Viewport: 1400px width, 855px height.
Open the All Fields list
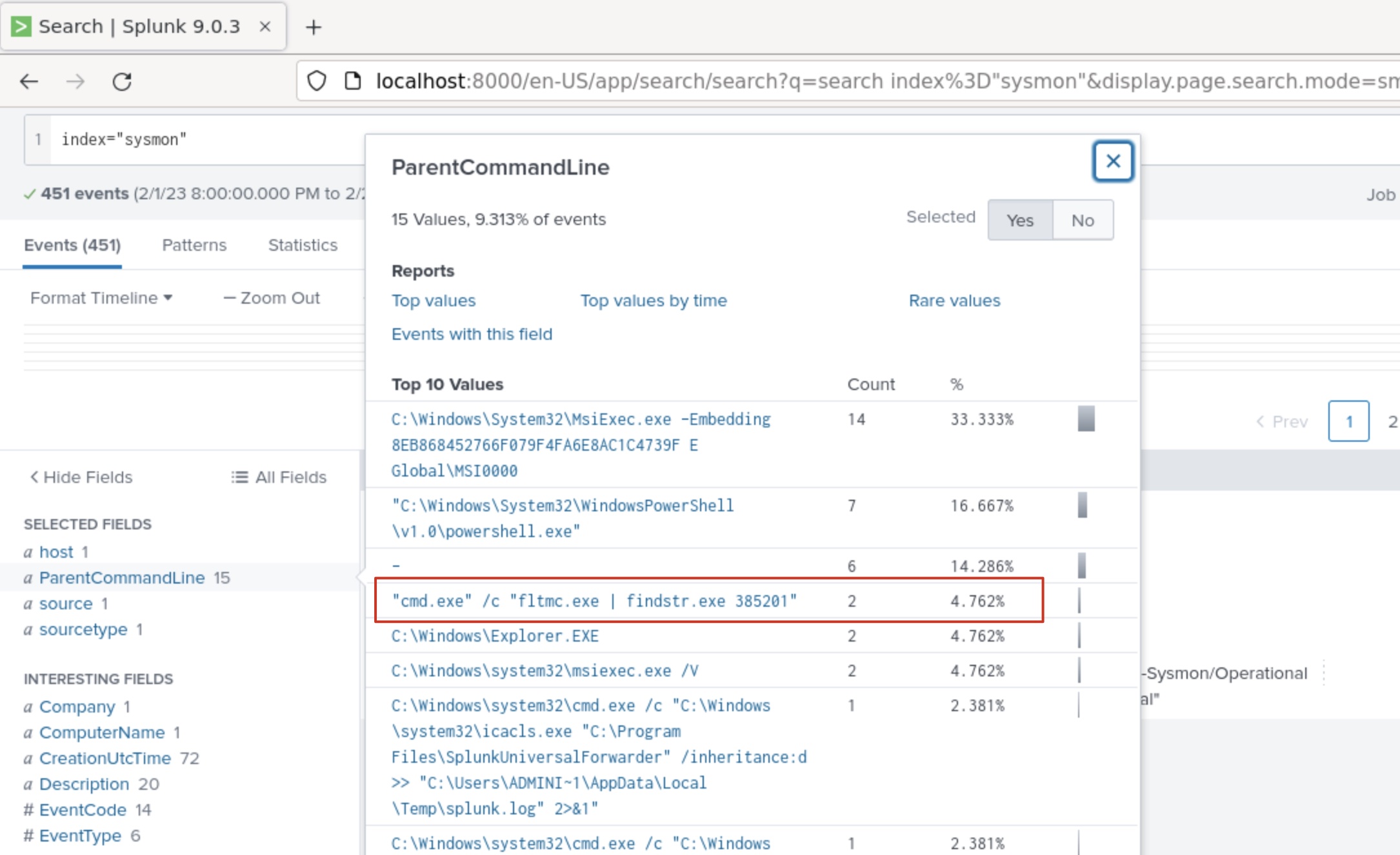tap(279, 477)
